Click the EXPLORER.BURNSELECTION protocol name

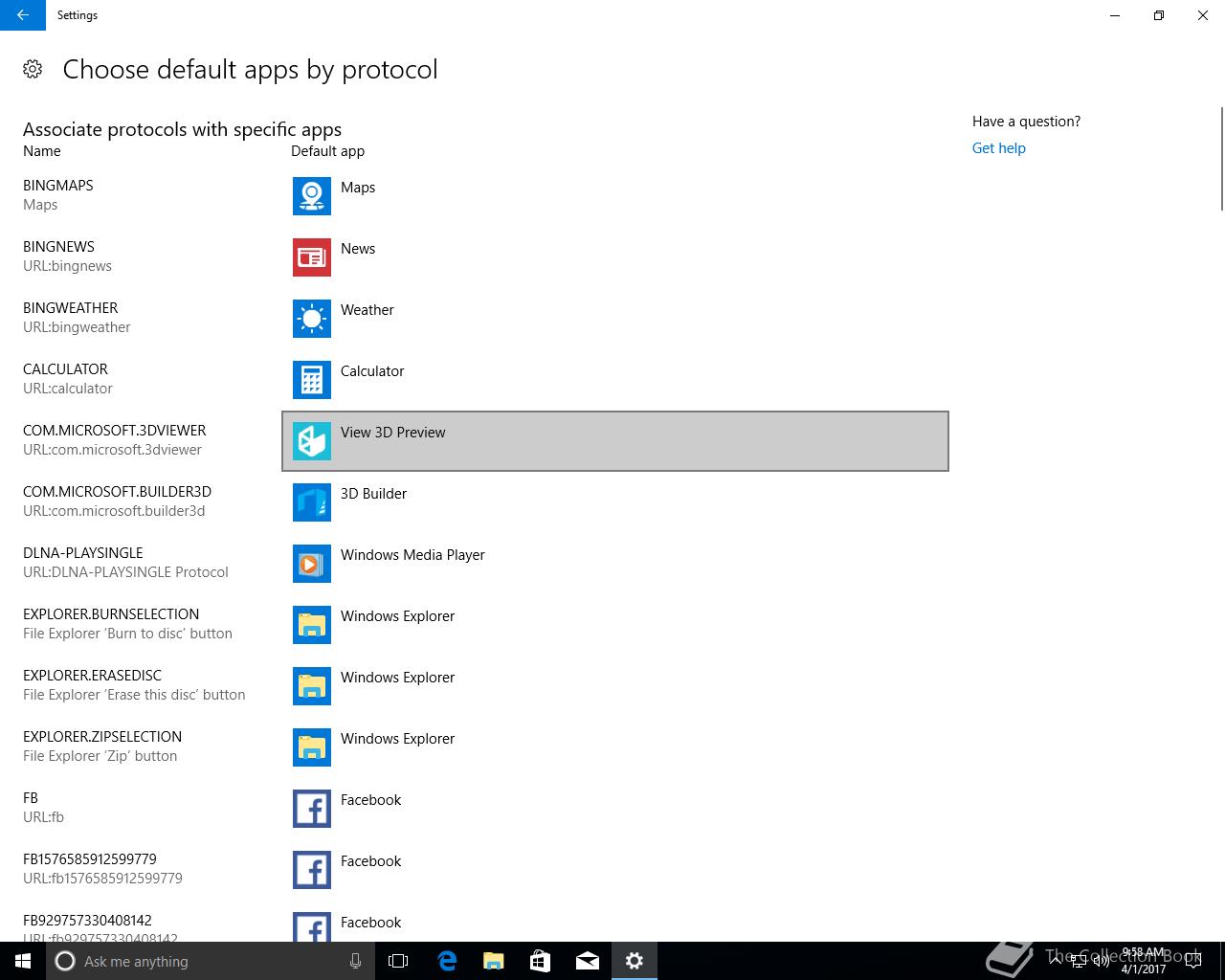pos(111,614)
